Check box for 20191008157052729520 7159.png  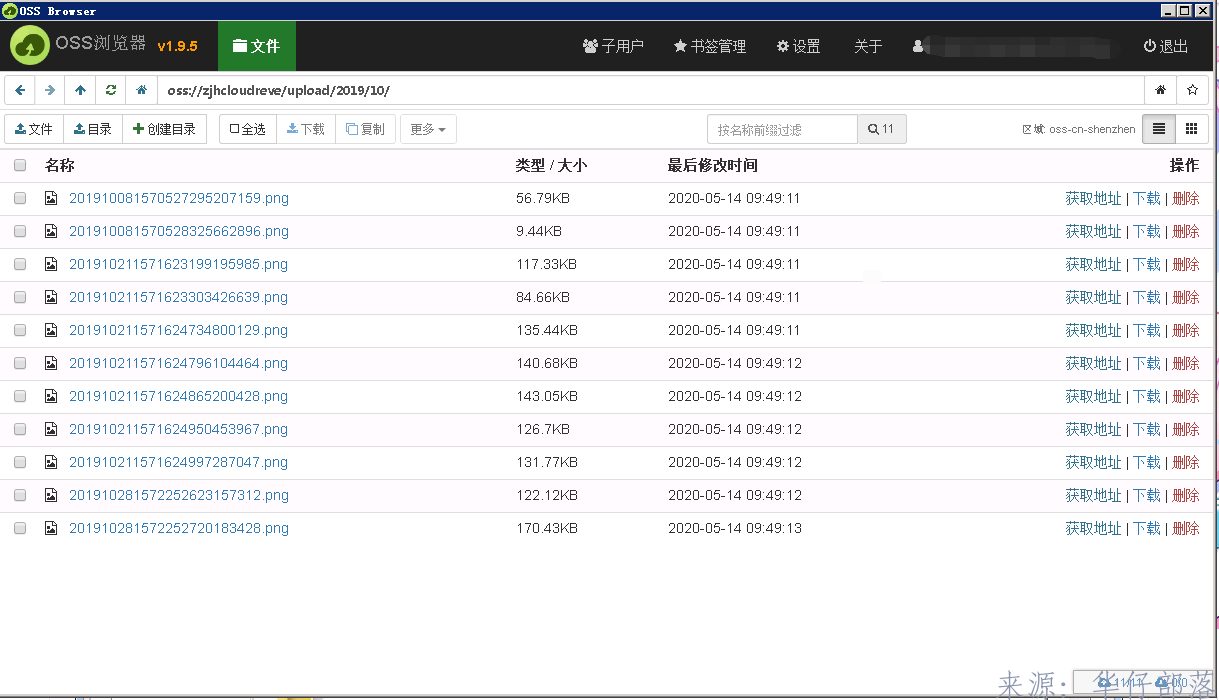20,198
